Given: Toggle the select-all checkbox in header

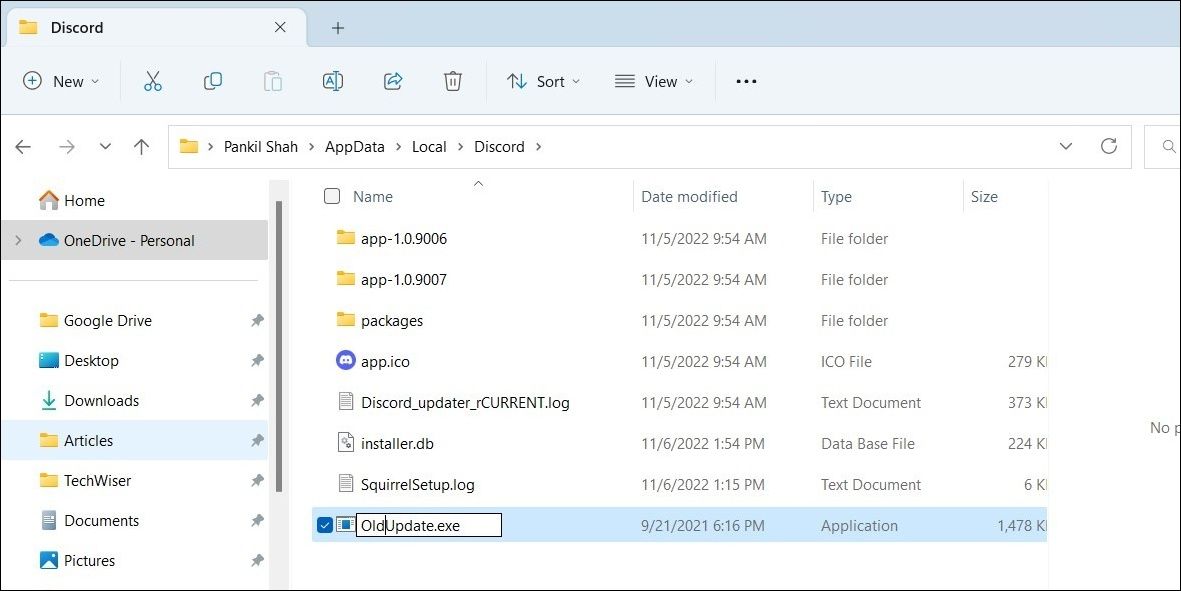Looking at the screenshot, I should 331,196.
